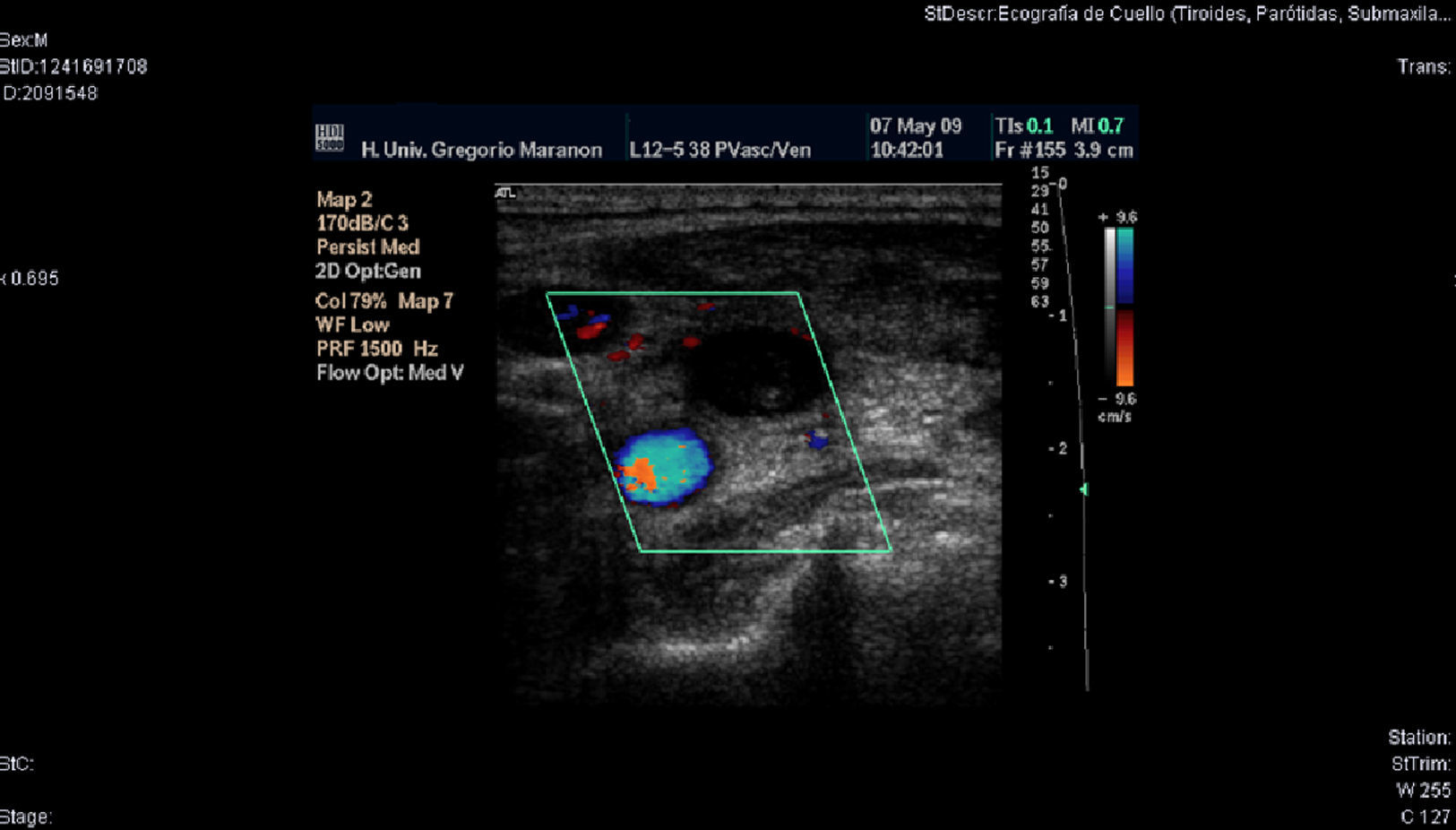Image resolution: width=1456 pixels, height=830 pixels.
Task: Click the Fr #155 frame number
Action: pos(1030,150)
